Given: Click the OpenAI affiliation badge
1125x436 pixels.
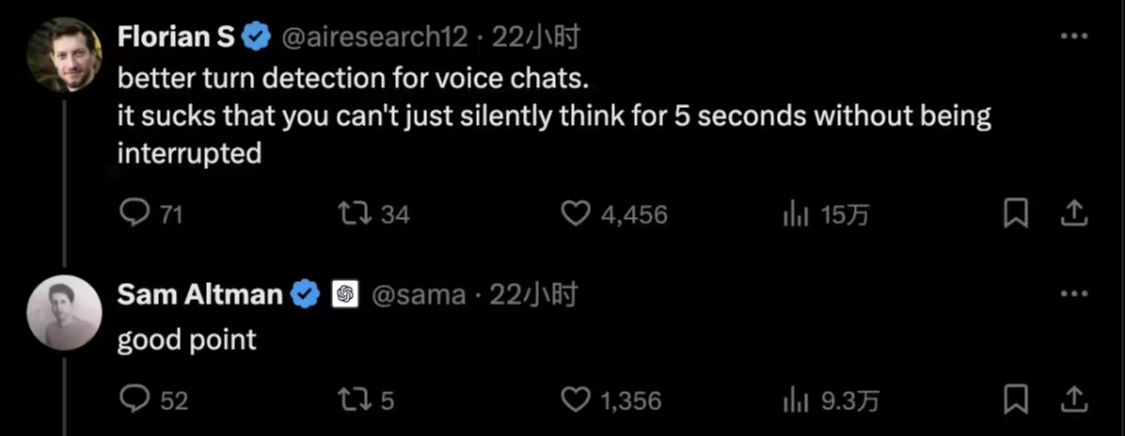Looking at the screenshot, I should point(345,295).
